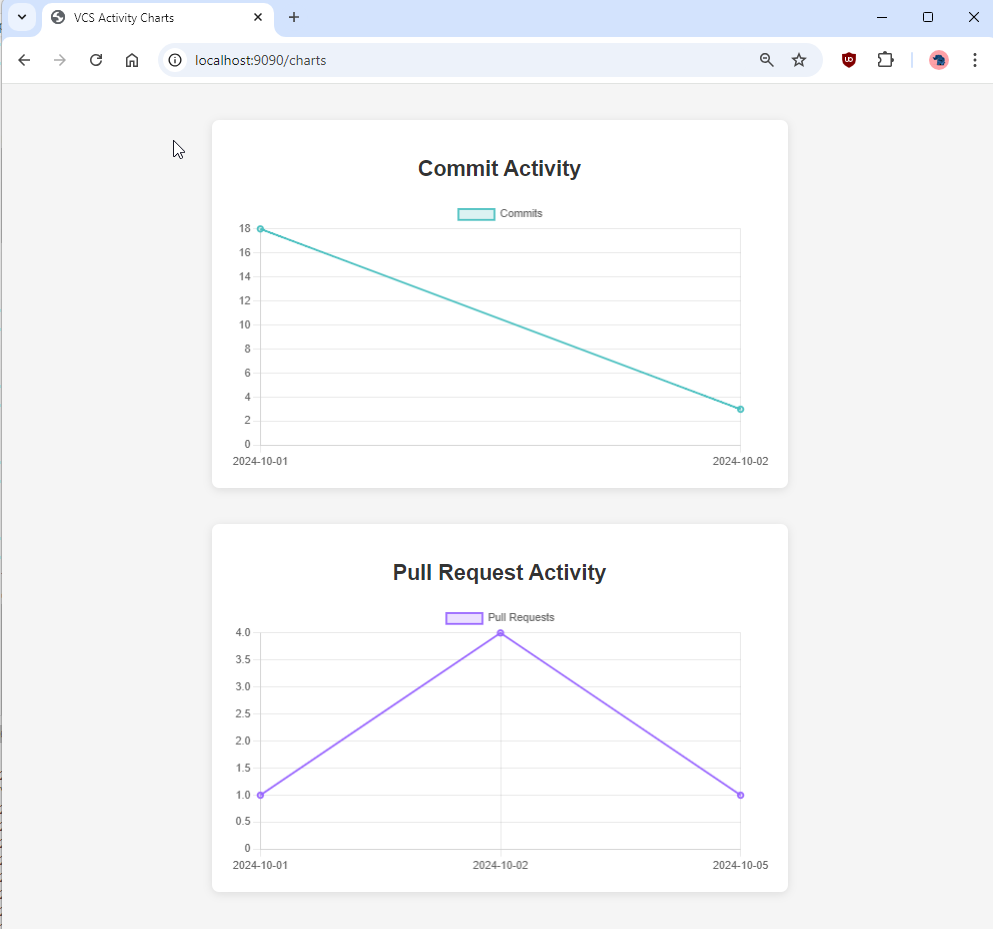Viewport: 993px width, 929px height.
Task: Bookmark this page with the star
Action: point(799,60)
